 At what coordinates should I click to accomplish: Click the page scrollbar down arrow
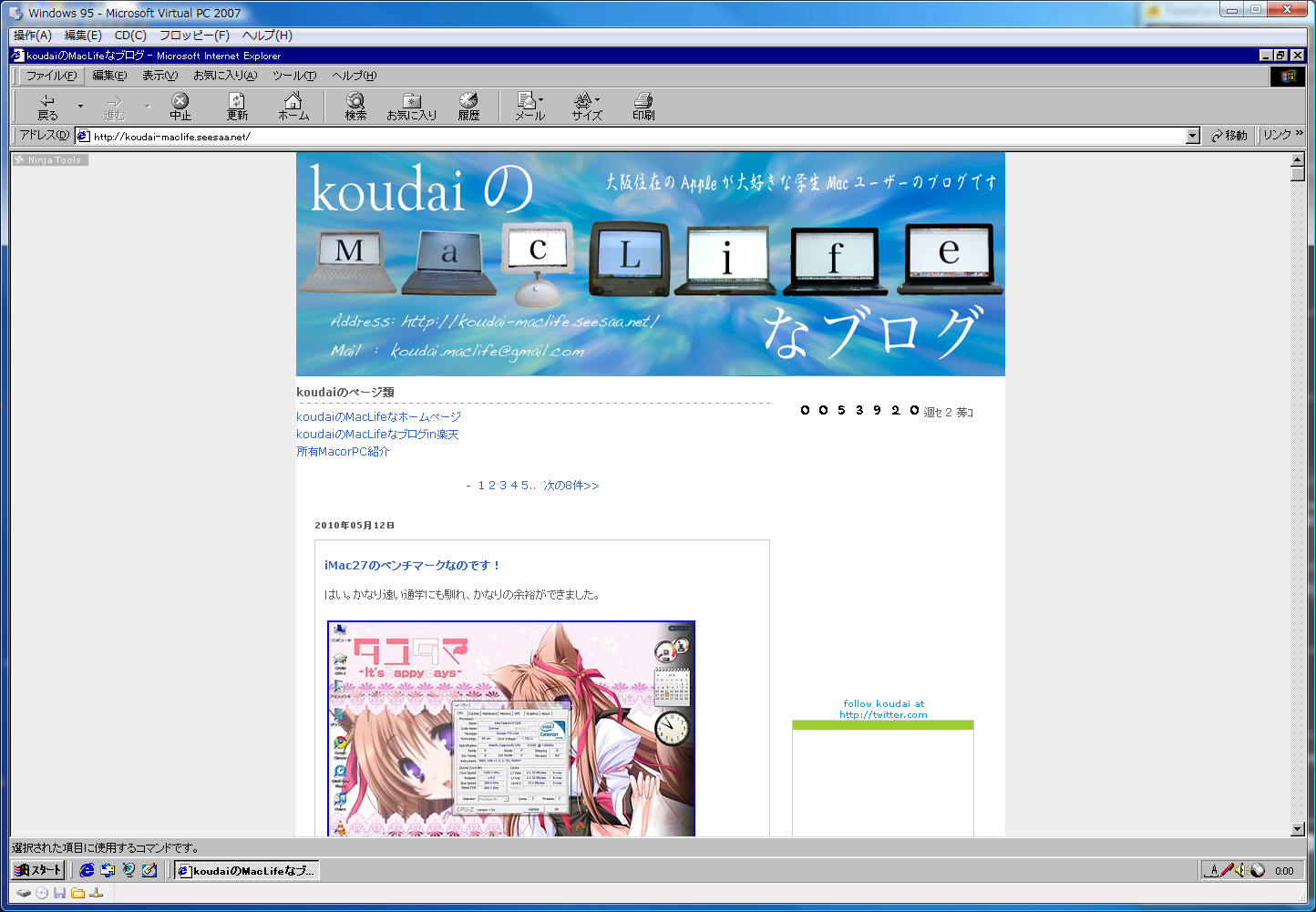click(1298, 829)
